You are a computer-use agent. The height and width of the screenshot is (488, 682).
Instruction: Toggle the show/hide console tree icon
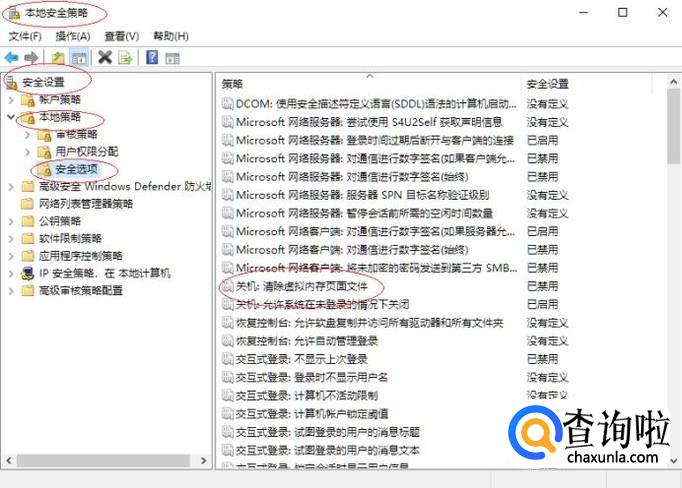(79, 57)
